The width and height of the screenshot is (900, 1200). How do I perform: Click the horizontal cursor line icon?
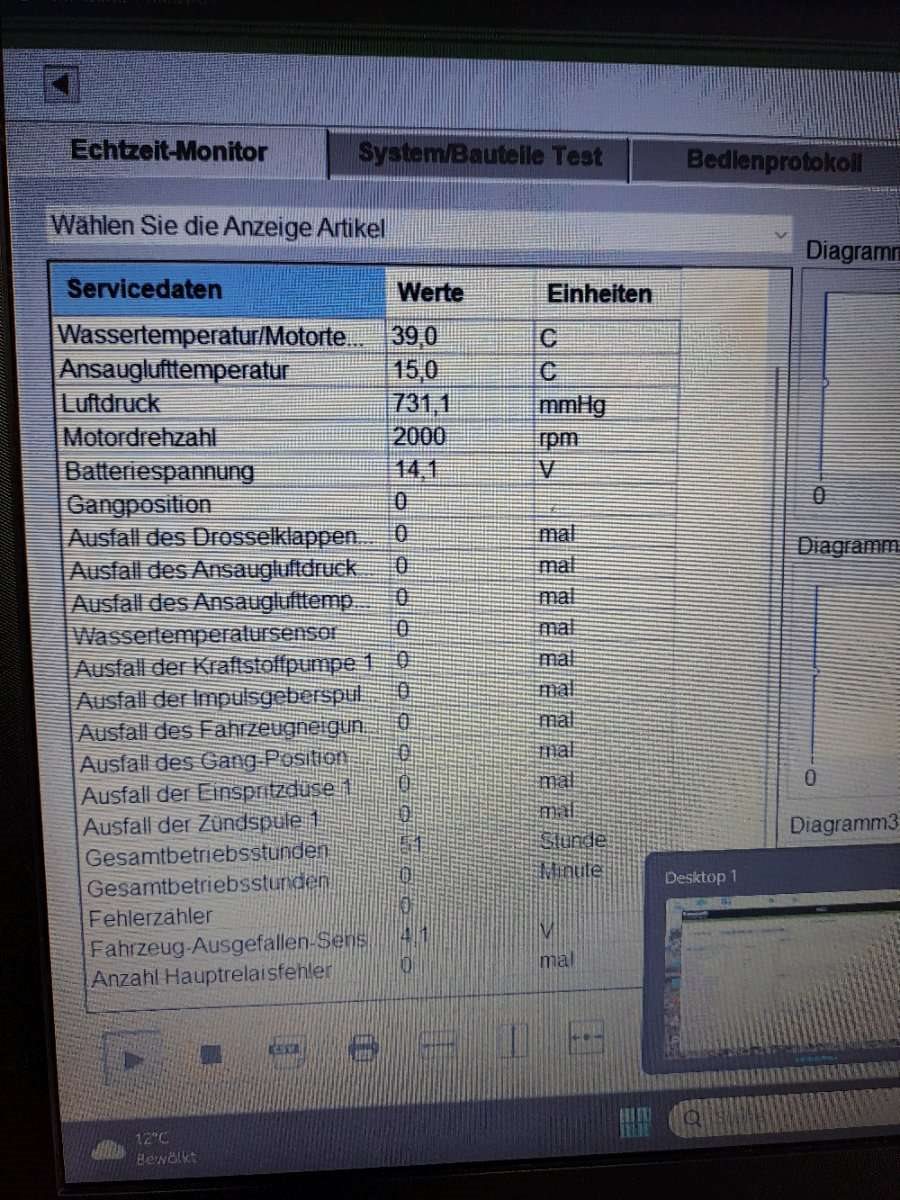[x=438, y=1044]
